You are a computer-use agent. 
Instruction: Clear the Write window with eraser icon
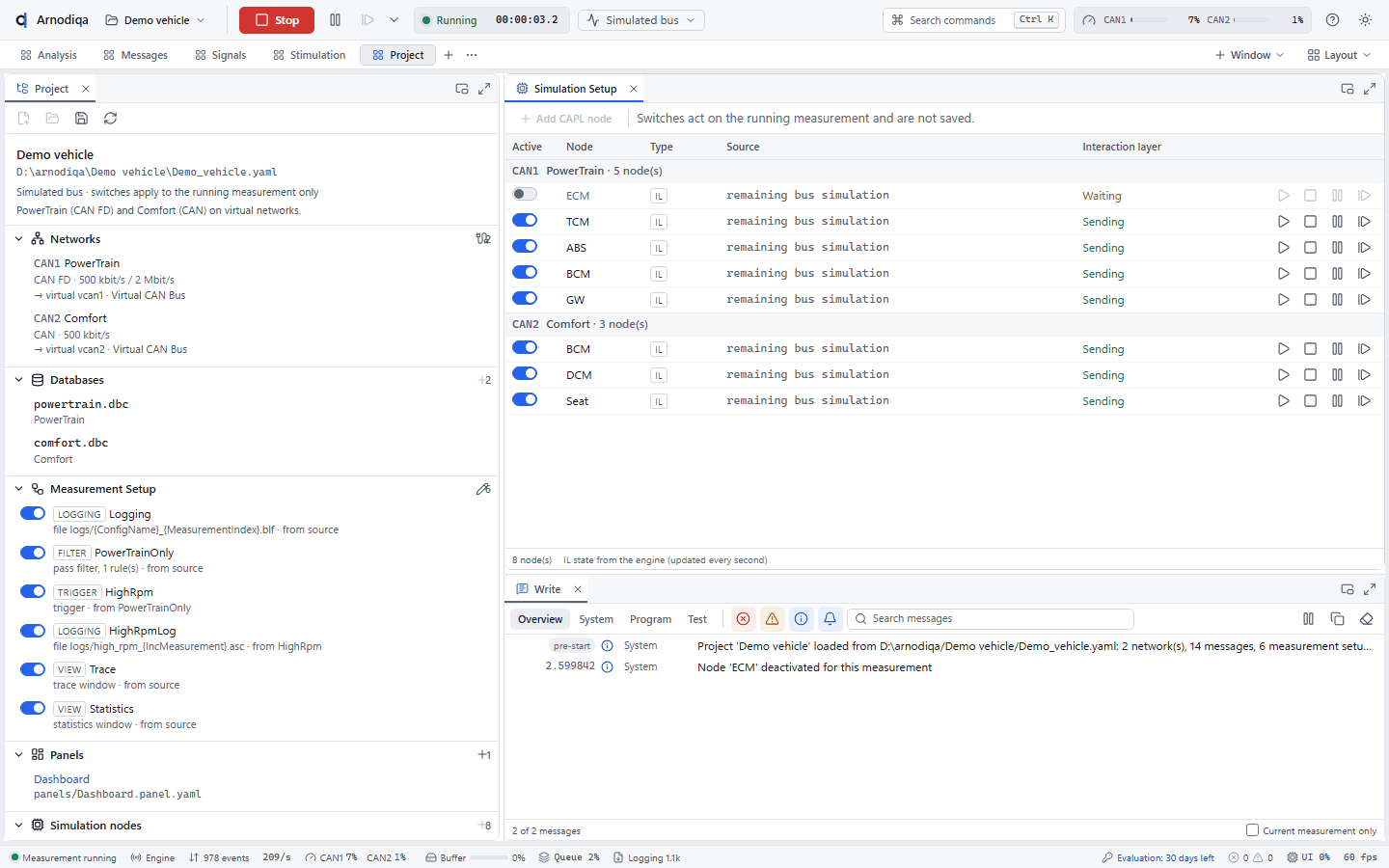pyautogui.click(x=1366, y=619)
